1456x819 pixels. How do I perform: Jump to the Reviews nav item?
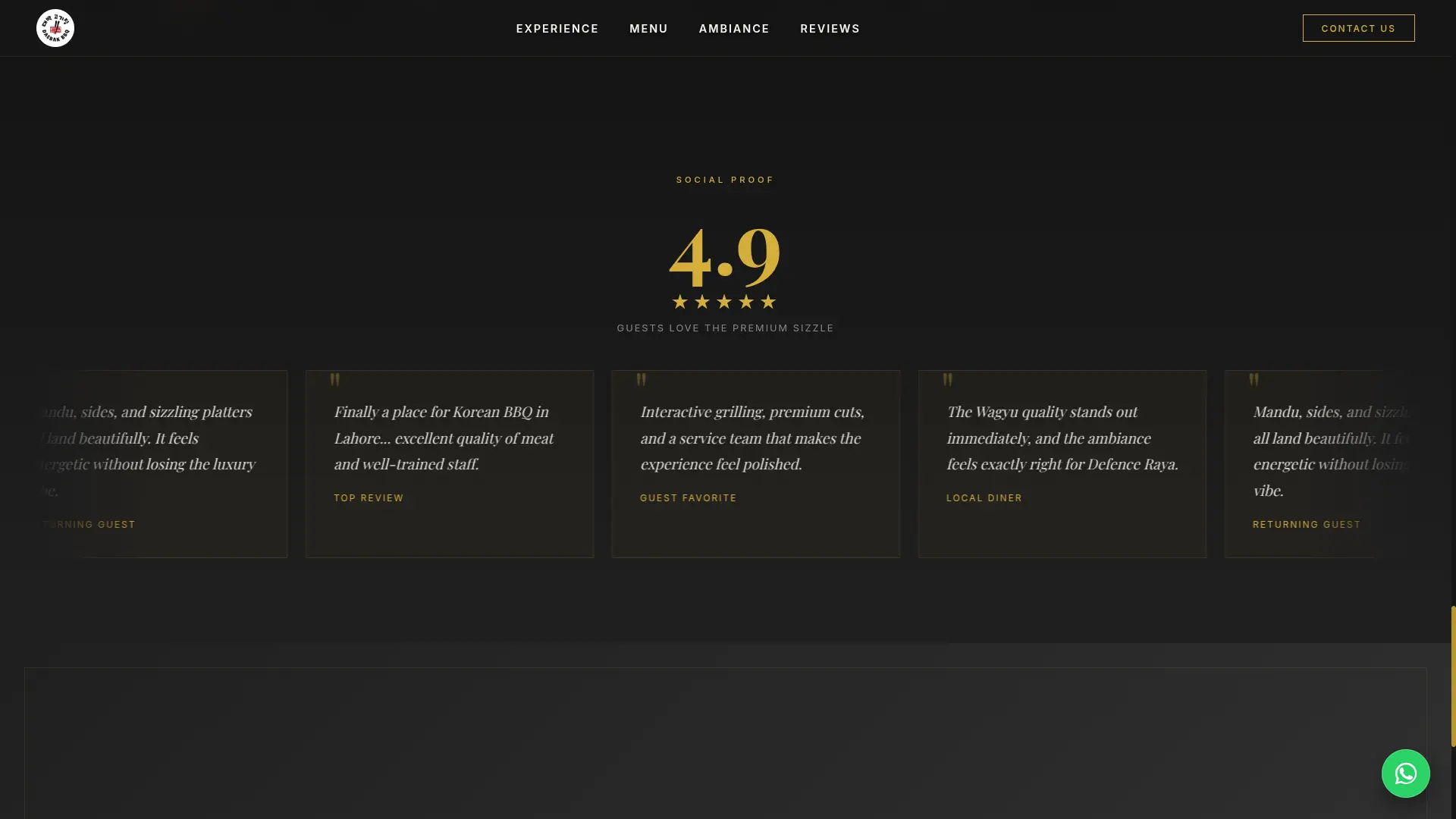(830, 29)
